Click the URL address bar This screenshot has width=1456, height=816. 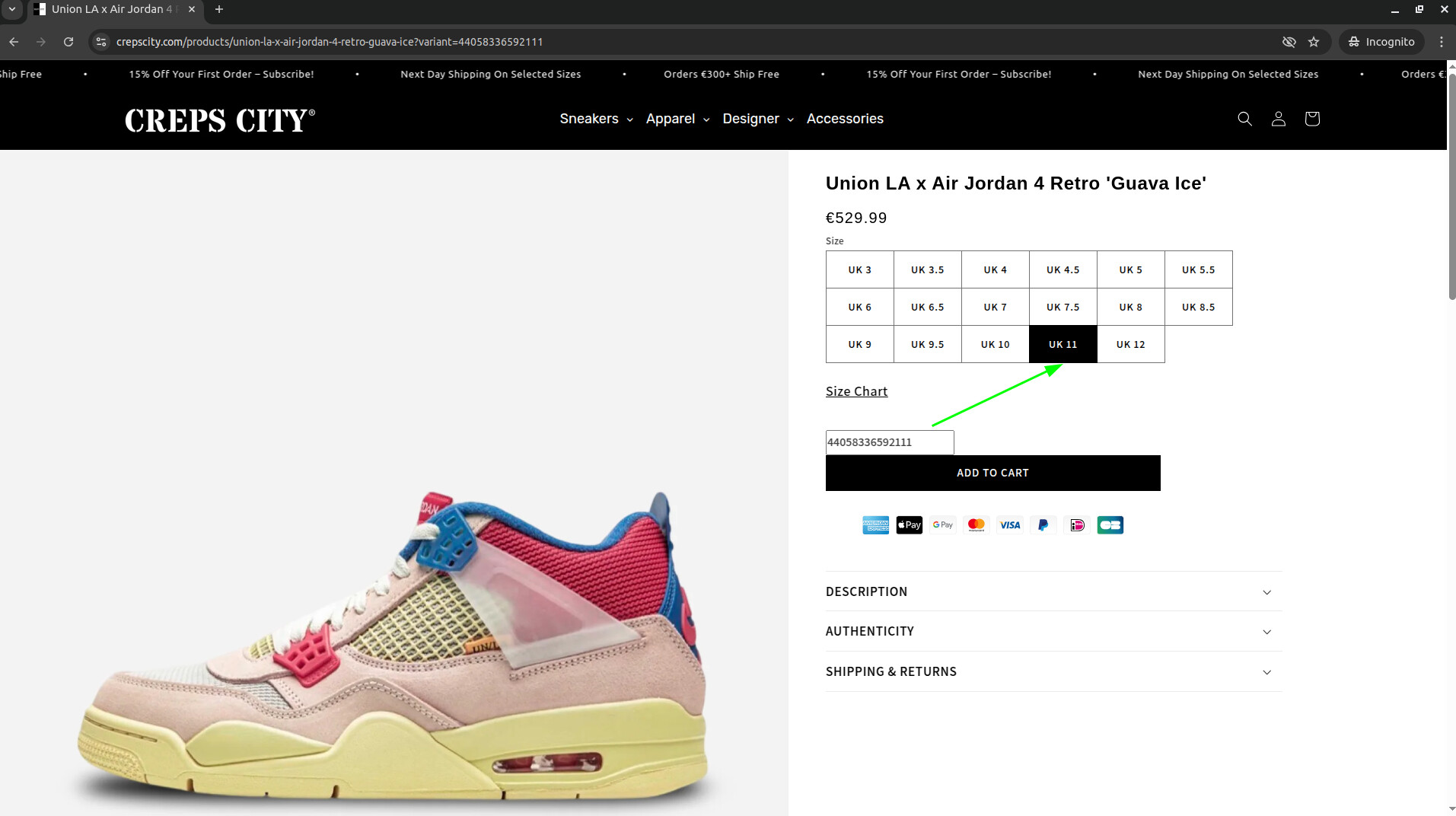point(685,42)
